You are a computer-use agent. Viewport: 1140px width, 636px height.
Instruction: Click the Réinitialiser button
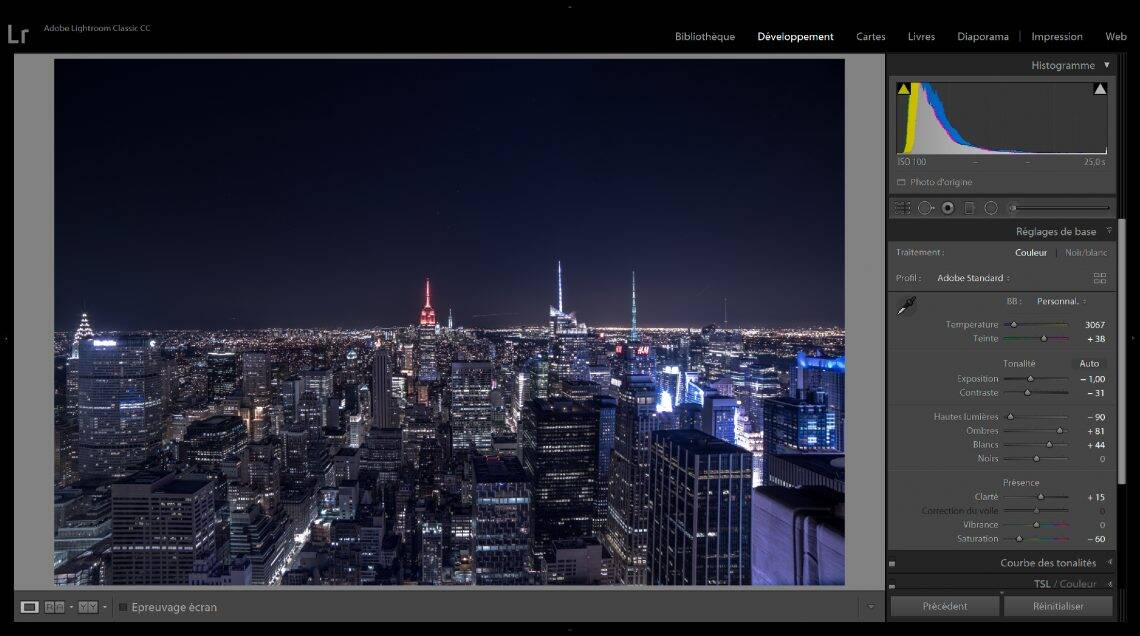point(1058,606)
